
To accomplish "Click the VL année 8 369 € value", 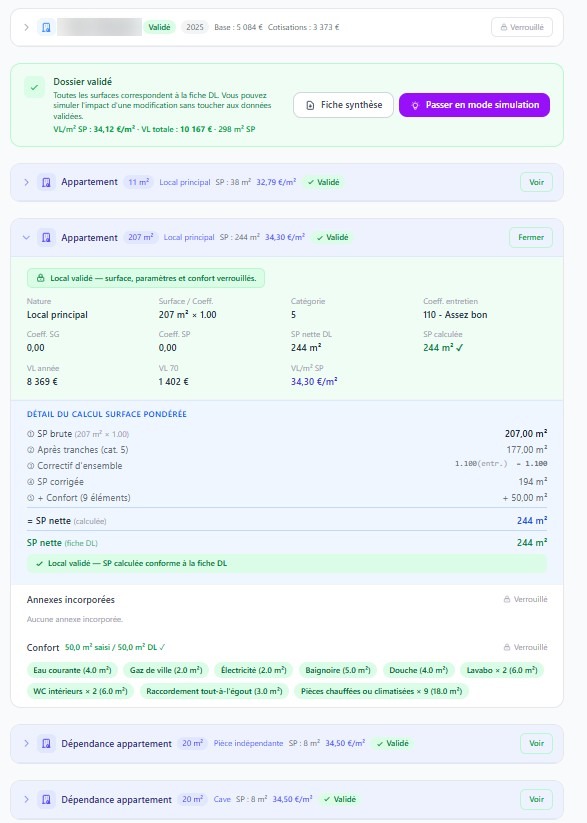I will (42, 382).
